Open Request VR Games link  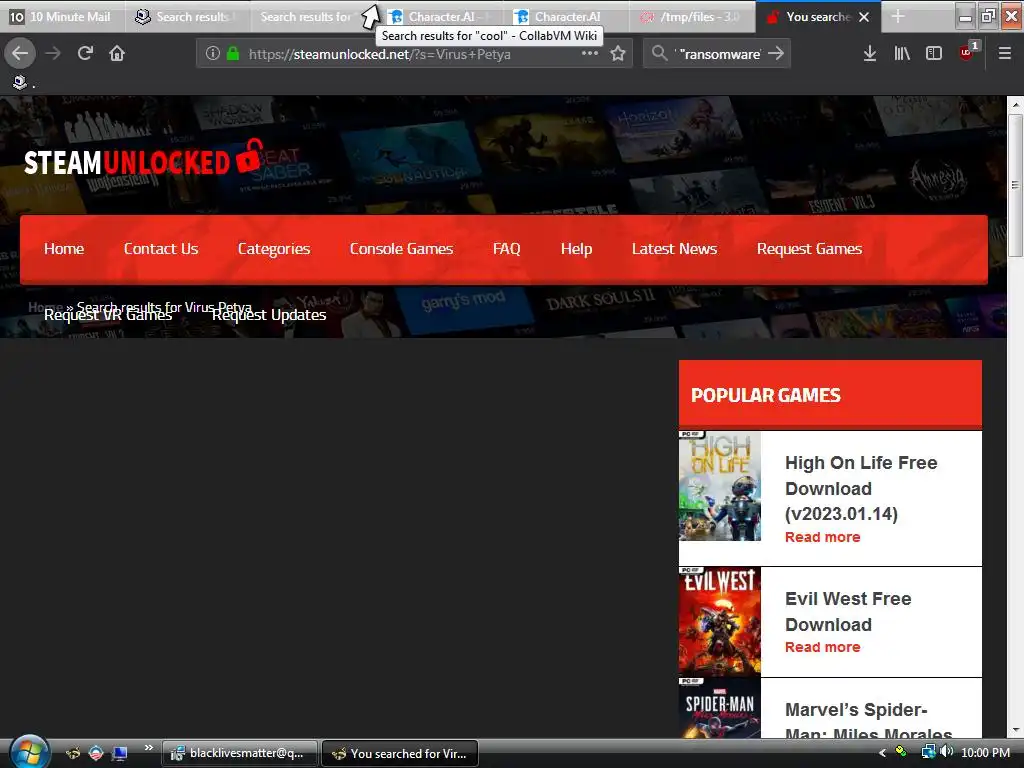coord(108,315)
